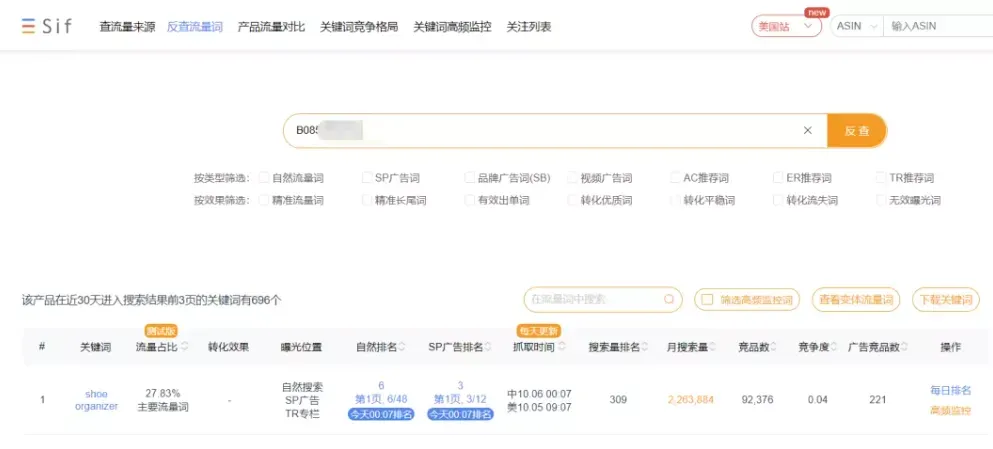Click natural rank link 第1页, 6/48
993x449 pixels.
point(381,400)
